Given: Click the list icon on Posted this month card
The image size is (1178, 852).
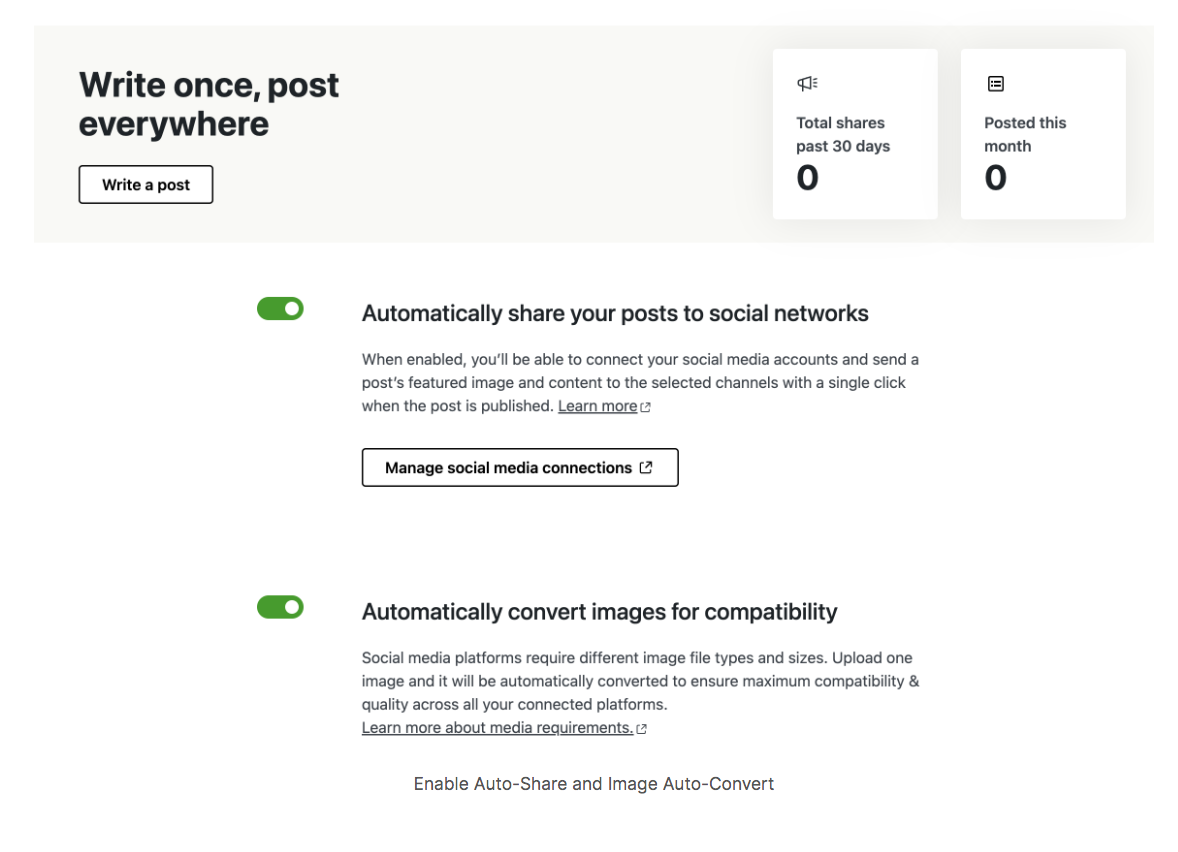Looking at the screenshot, I should pos(995,83).
